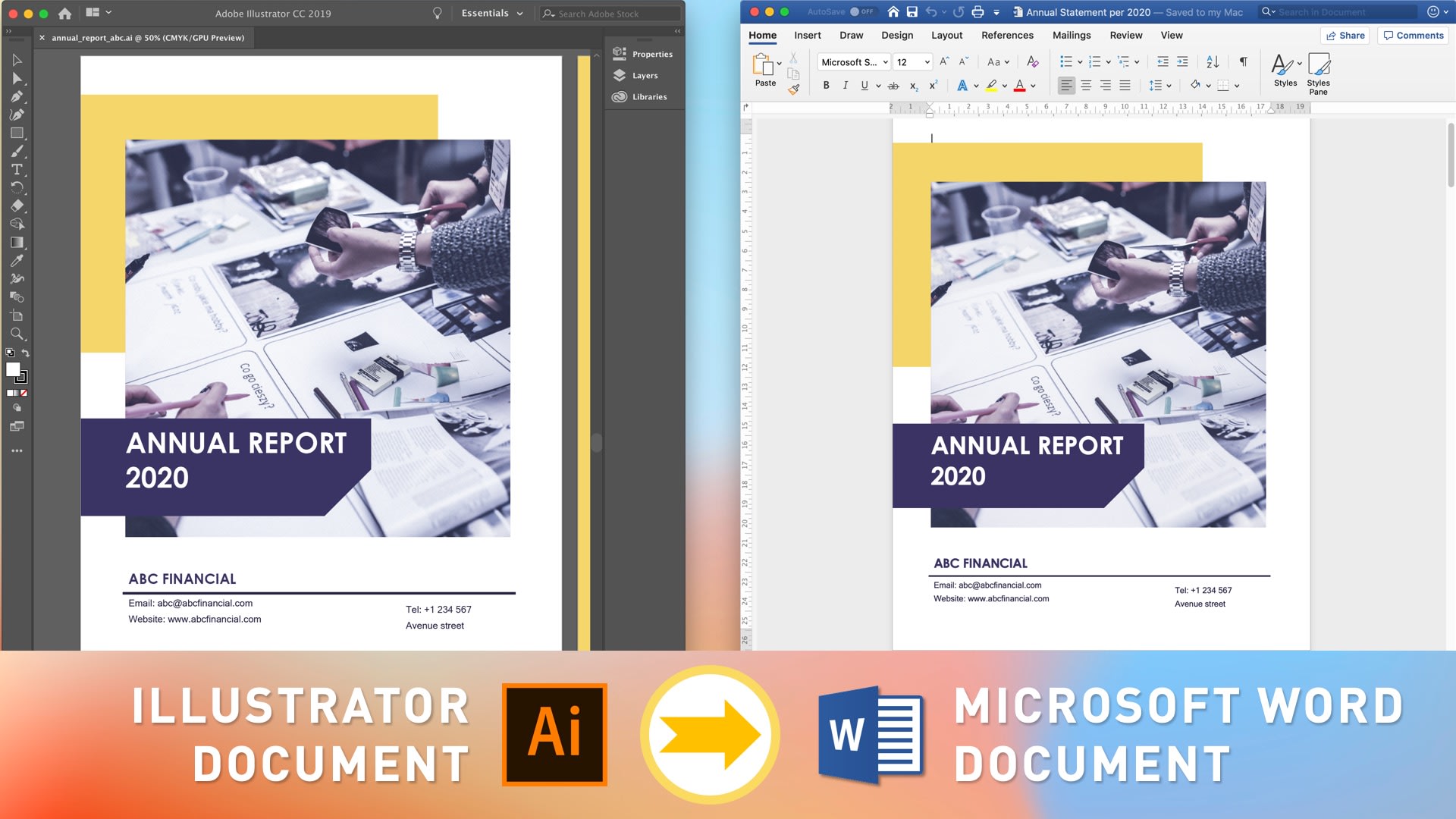1456x819 pixels.
Task: Open the Libraries panel
Action: (x=640, y=97)
